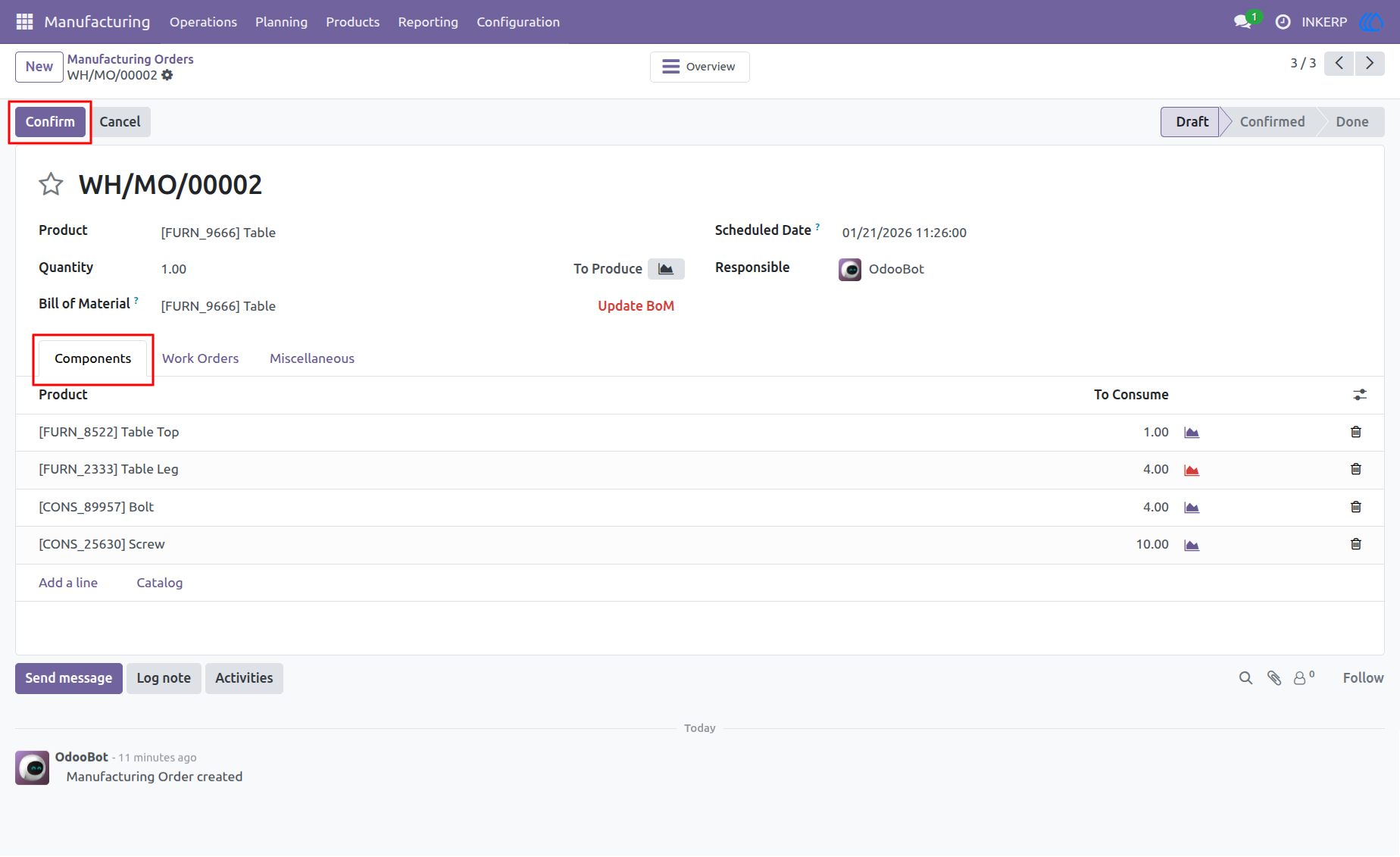The image size is (1400, 857).
Task: Click Follow to subscribe
Action: coord(1363,678)
